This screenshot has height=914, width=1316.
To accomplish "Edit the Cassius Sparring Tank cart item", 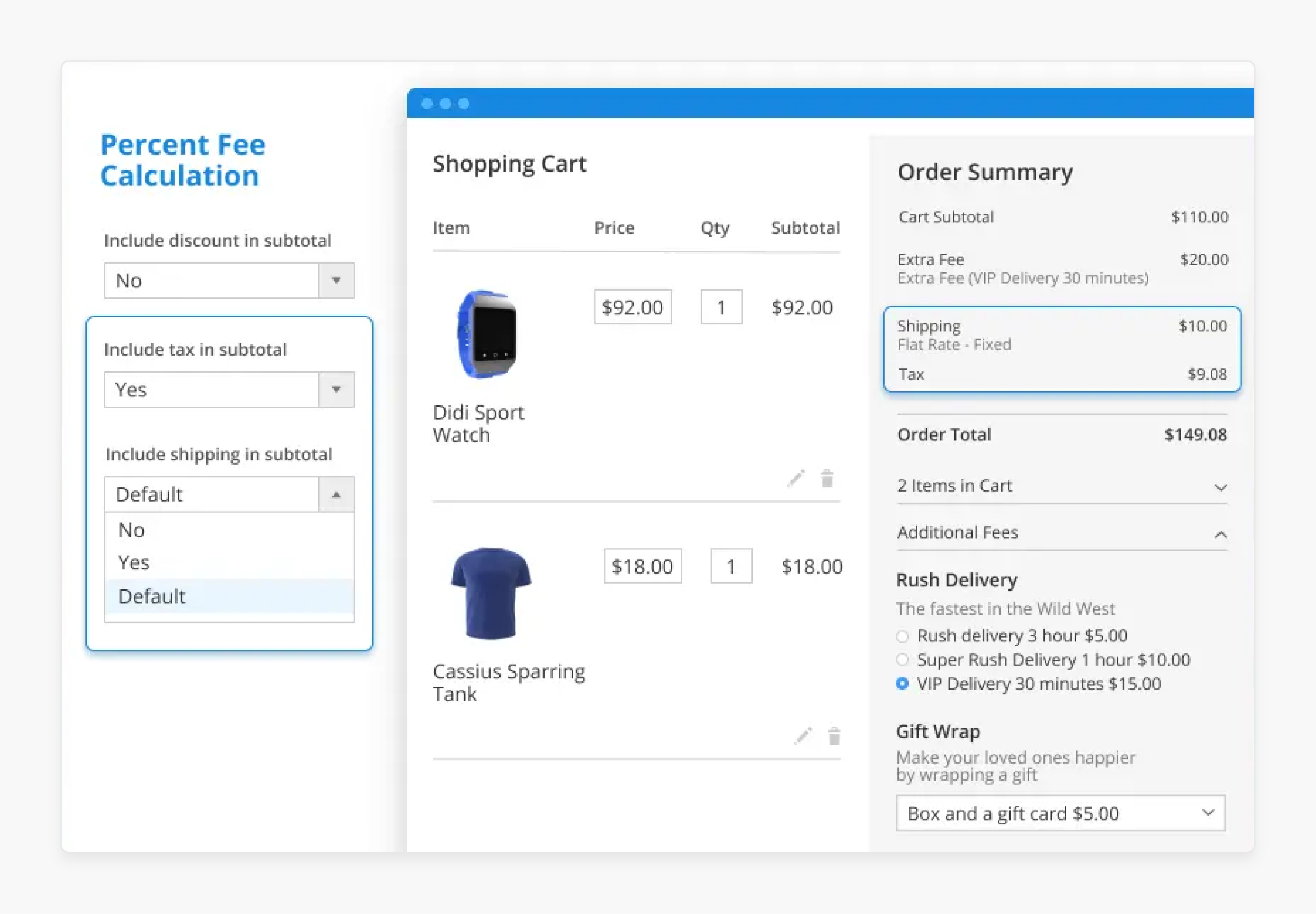I will (803, 736).
